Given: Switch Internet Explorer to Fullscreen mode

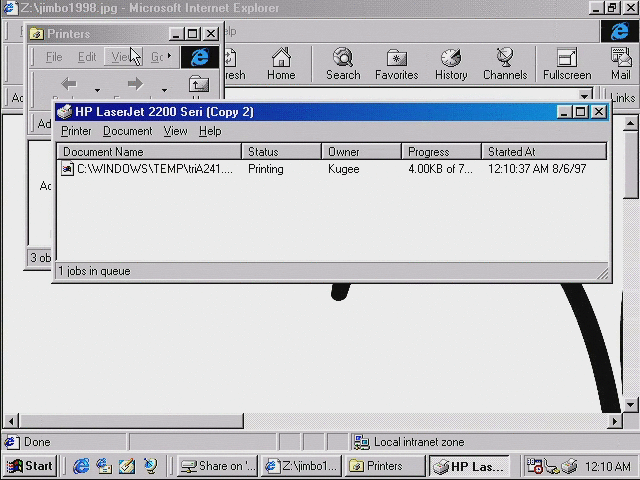Looking at the screenshot, I should pyautogui.click(x=567, y=64).
